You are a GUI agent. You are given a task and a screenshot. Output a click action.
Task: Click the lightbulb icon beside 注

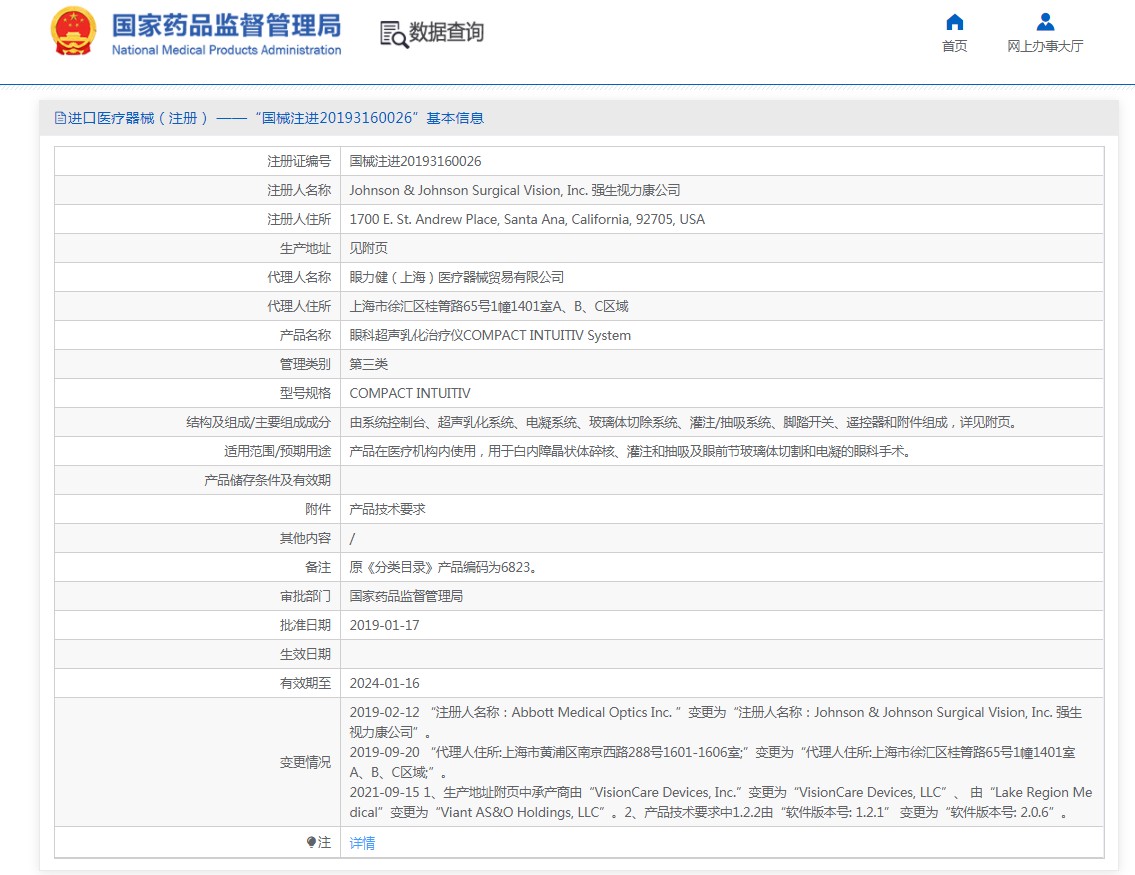coord(311,842)
